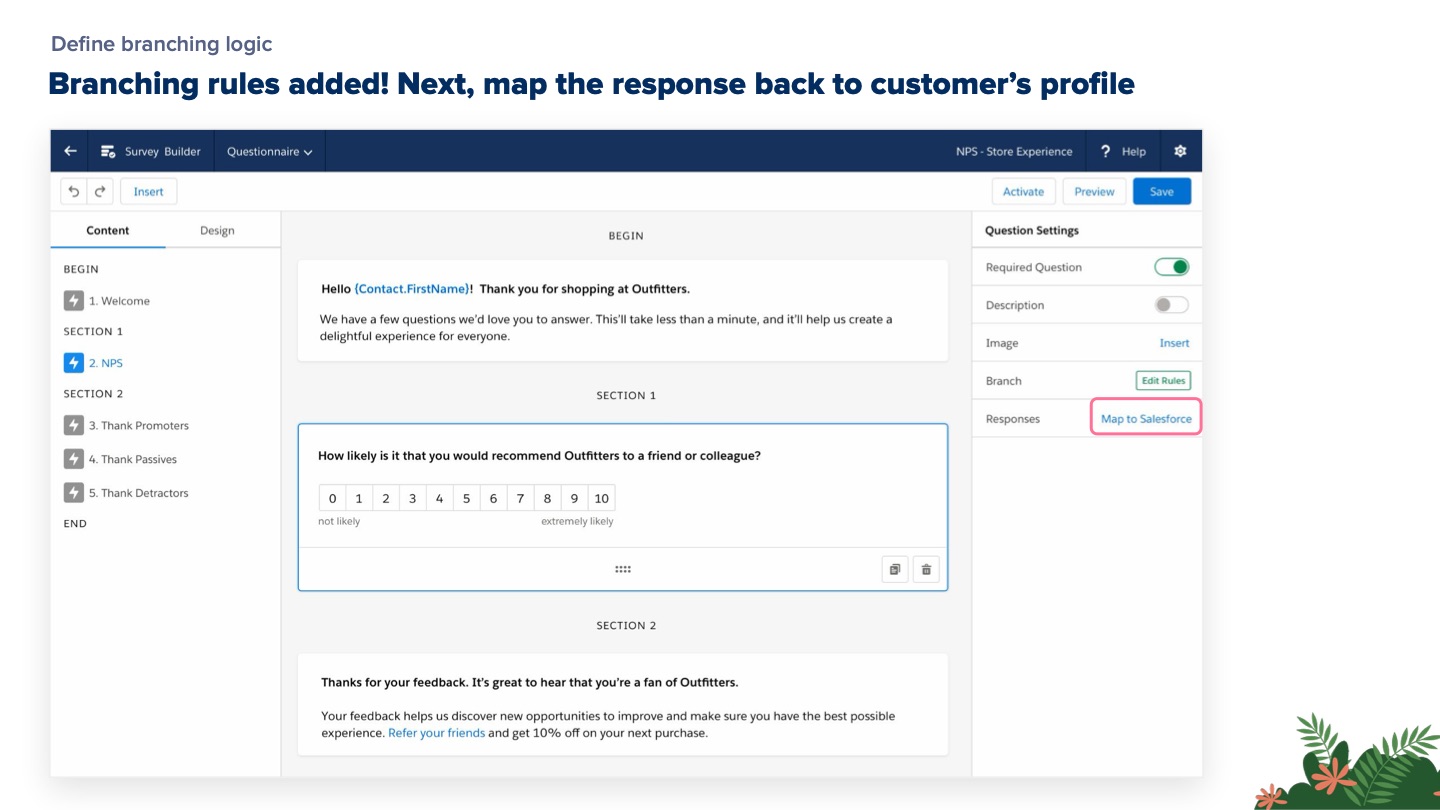The height and width of the screenshot is (810, 1440).
Task: Click the Help label in header
Action: coord(1133,152)
